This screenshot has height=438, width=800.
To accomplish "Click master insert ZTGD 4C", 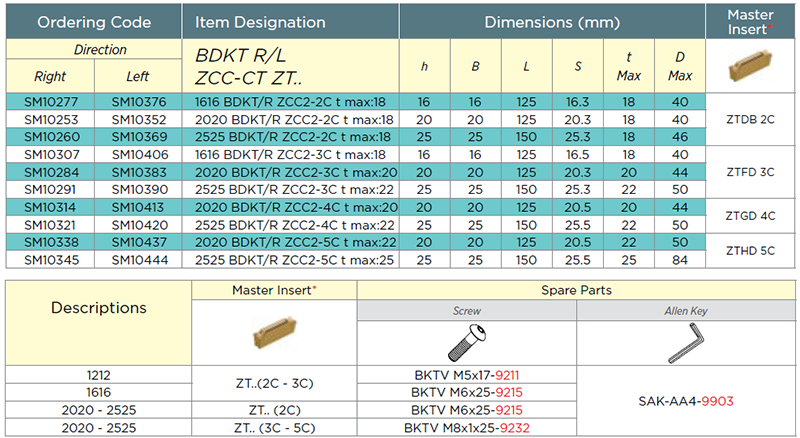I will (750, 216).
